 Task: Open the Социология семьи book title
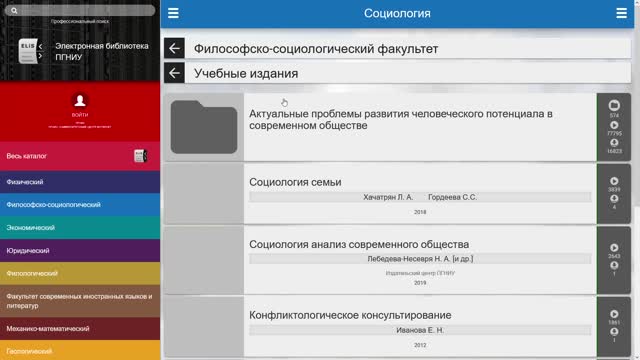[x=295, y=182]
